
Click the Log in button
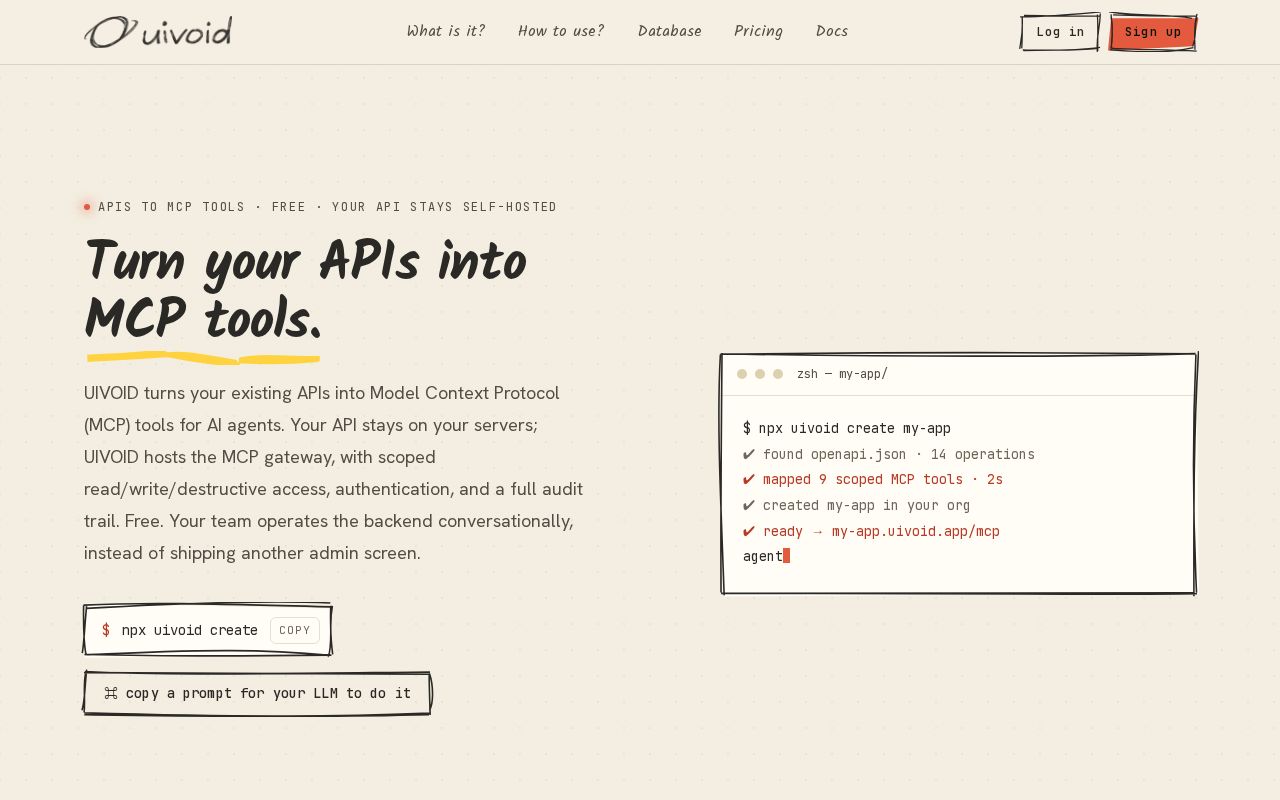click(x=1060, y=32)
